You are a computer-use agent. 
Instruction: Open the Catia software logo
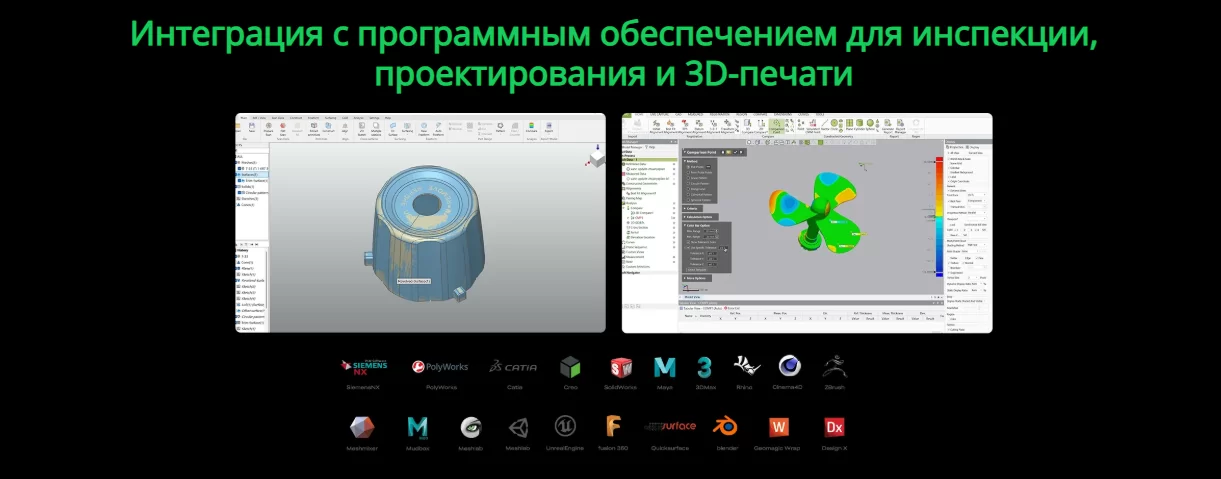514,367
